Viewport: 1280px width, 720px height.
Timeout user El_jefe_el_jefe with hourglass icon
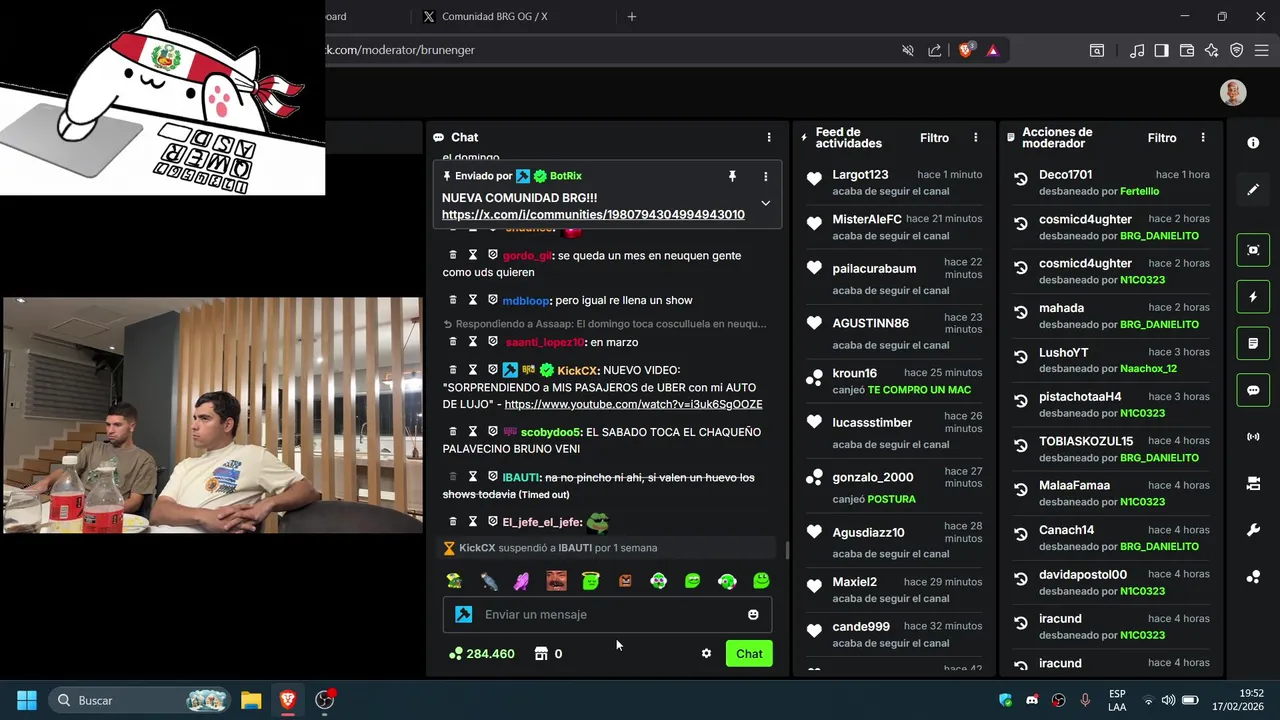point(473,522)
